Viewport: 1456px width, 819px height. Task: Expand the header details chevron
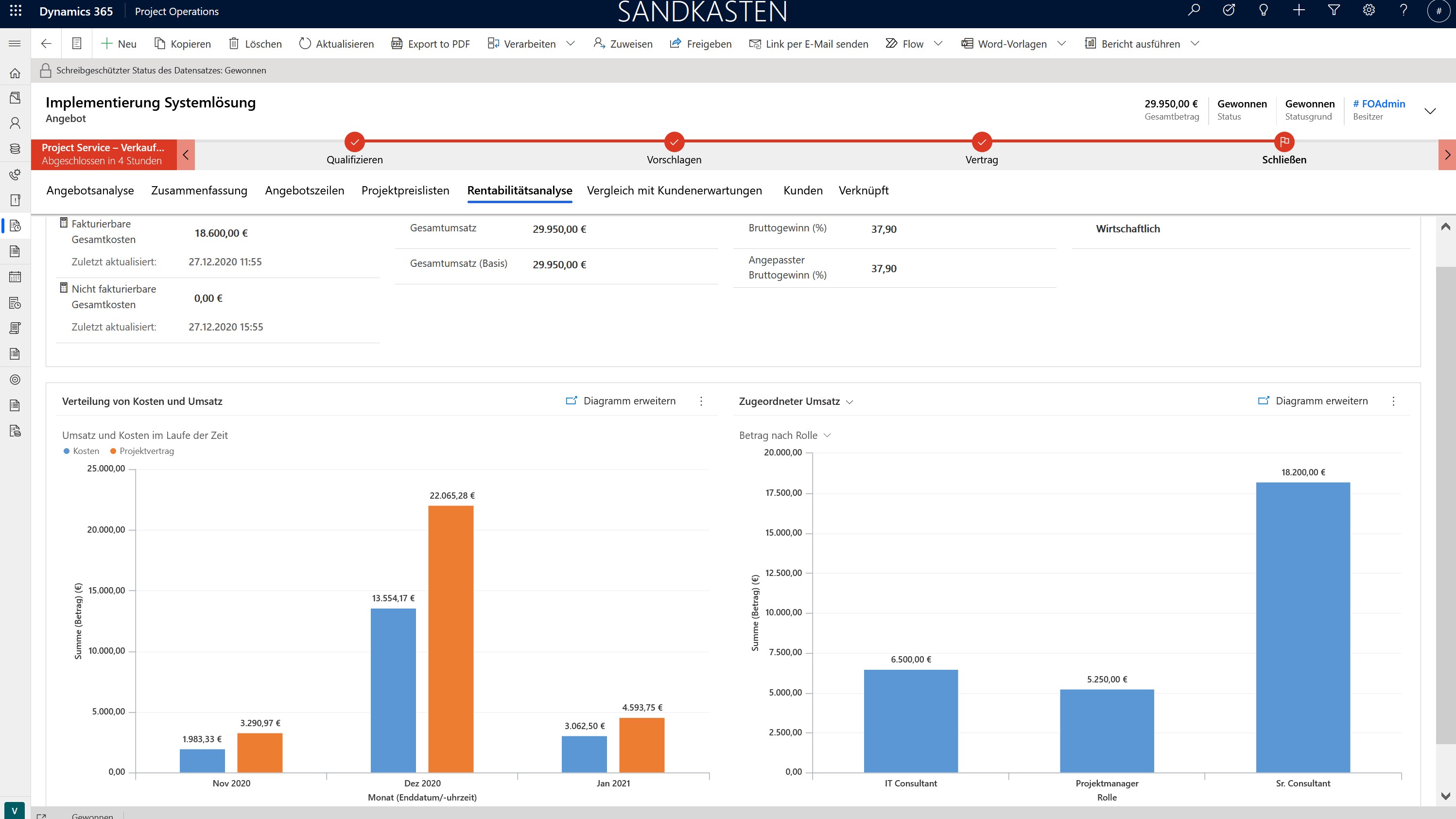point(1430,111)
